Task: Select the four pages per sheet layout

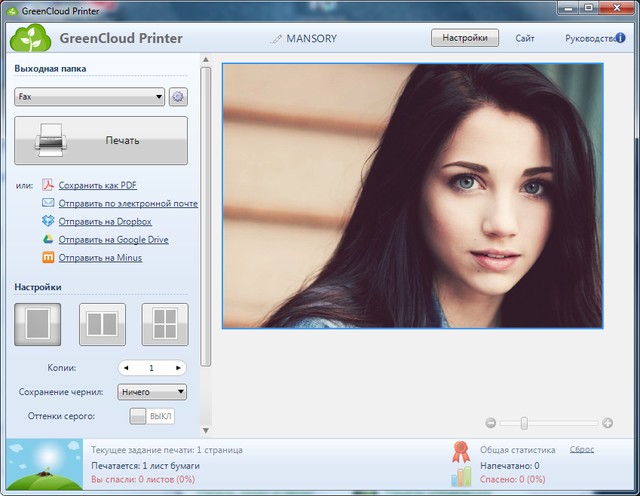Action: pos(165,324)
